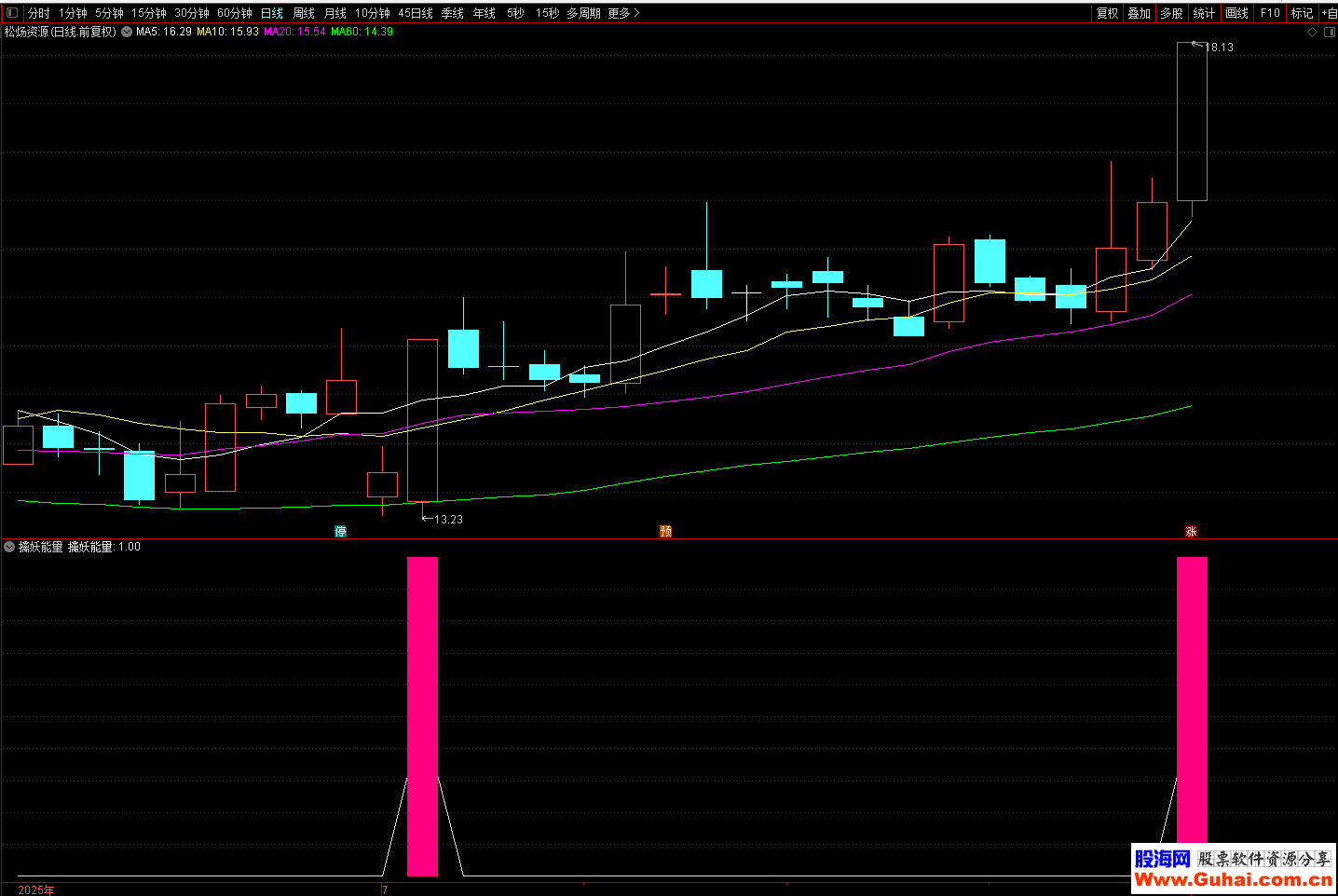Click the MA20: 15.54 label

[294, 32]
